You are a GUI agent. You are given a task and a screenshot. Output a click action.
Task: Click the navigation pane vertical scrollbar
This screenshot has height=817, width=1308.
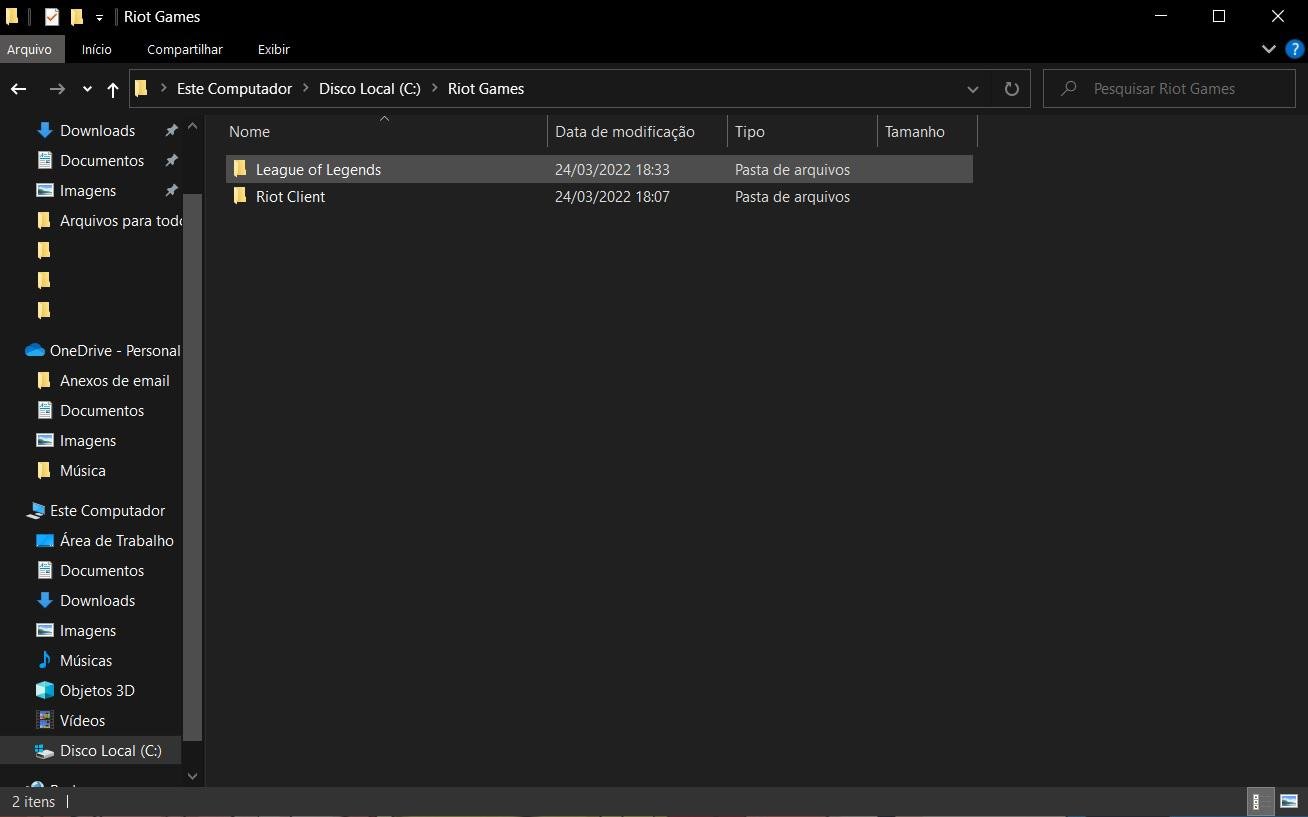point(193,466)
